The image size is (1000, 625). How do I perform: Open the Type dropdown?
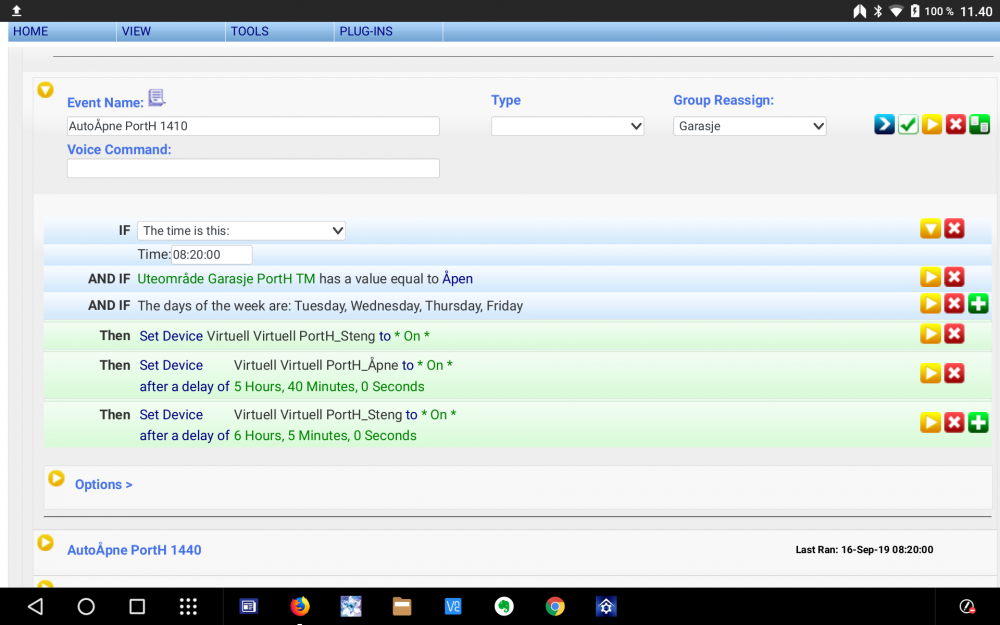pos(567,126)
